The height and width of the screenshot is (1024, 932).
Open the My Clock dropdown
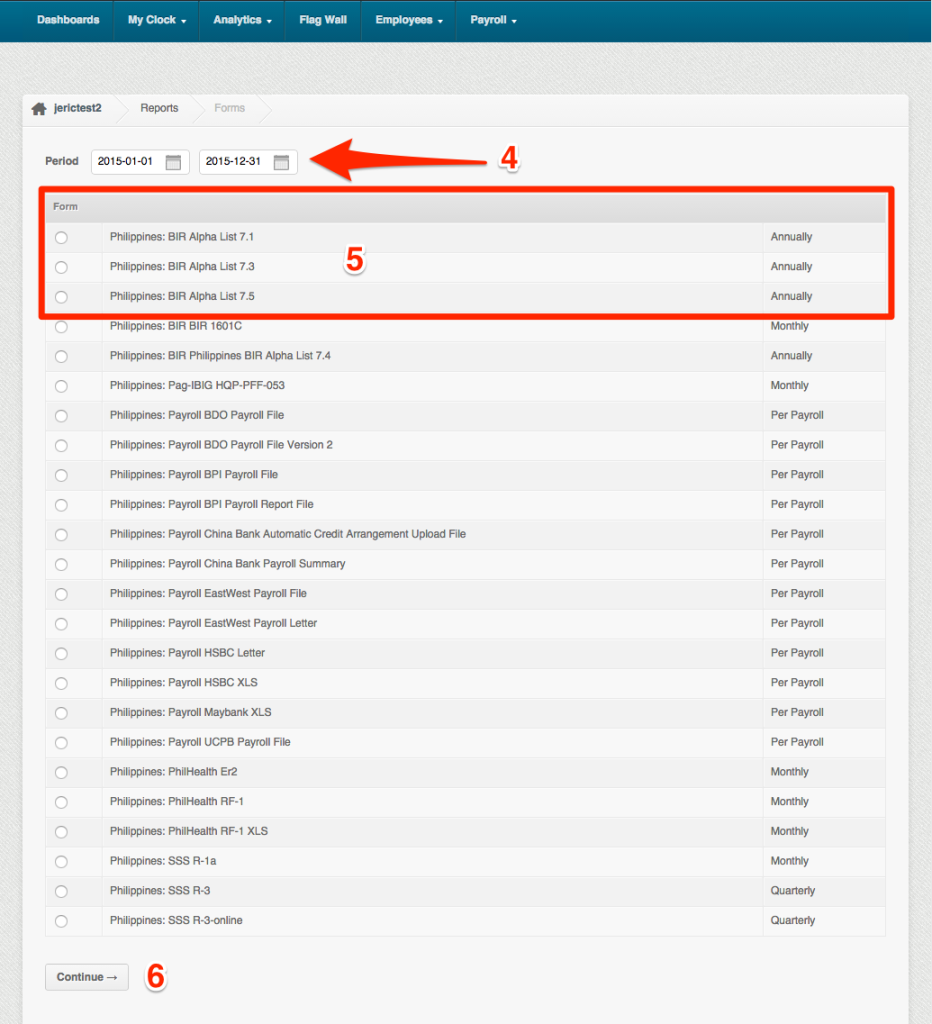(x=154, y=20)
